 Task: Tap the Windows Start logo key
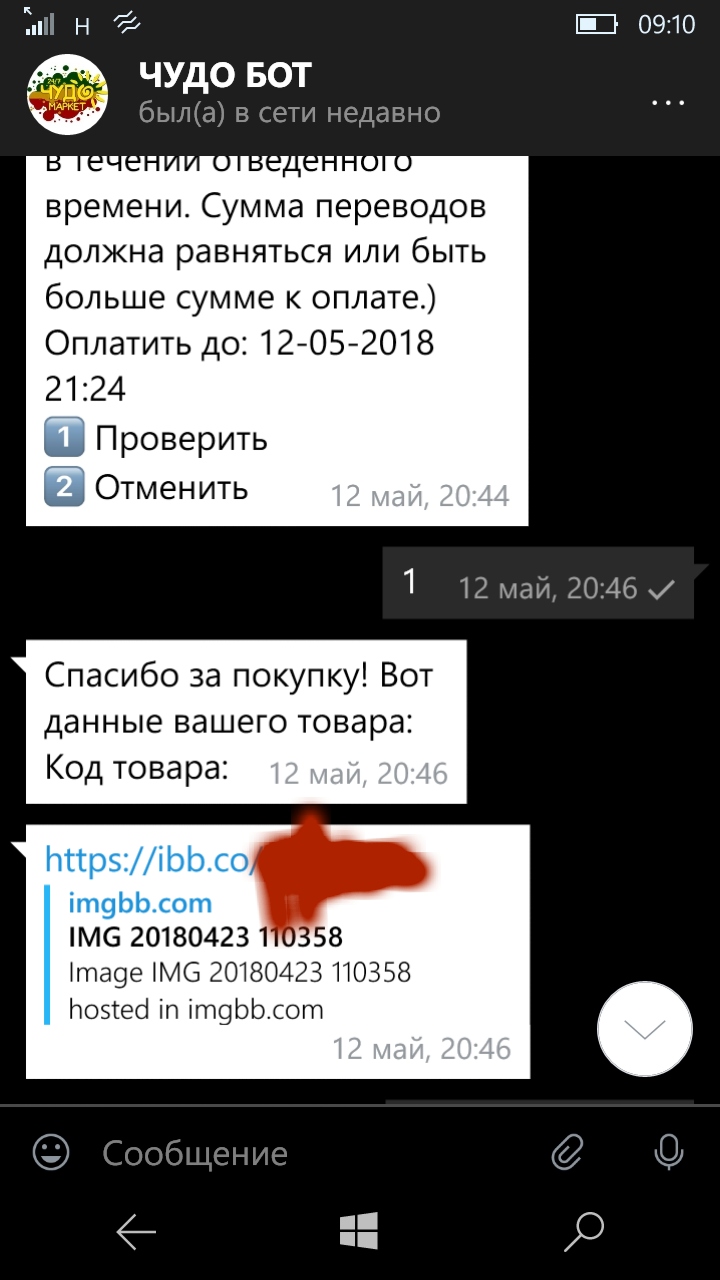(359, 1232)
